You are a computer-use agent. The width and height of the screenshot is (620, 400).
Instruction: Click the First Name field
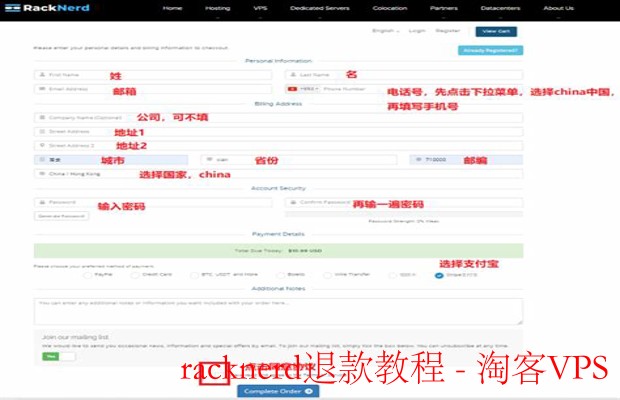[x=153, y=75]
